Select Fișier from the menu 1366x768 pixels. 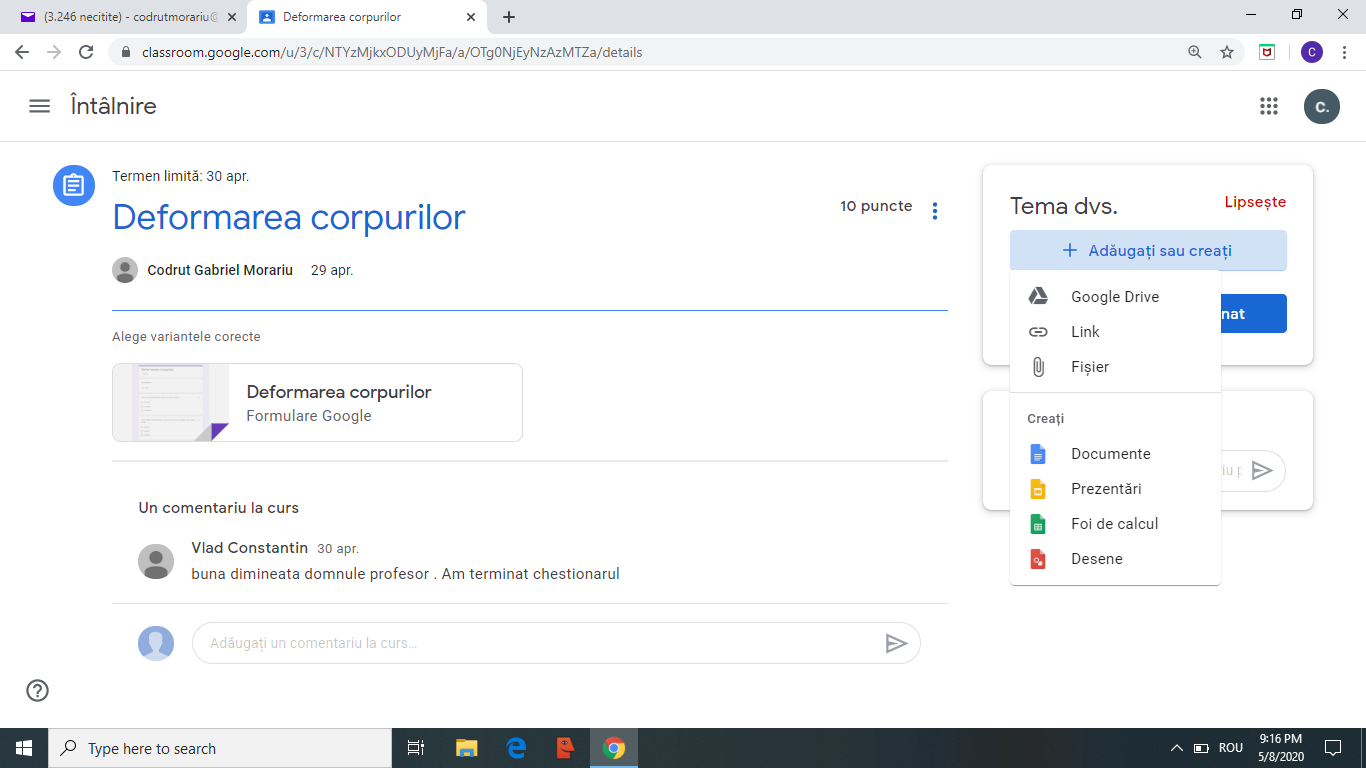click(1115, 367)
